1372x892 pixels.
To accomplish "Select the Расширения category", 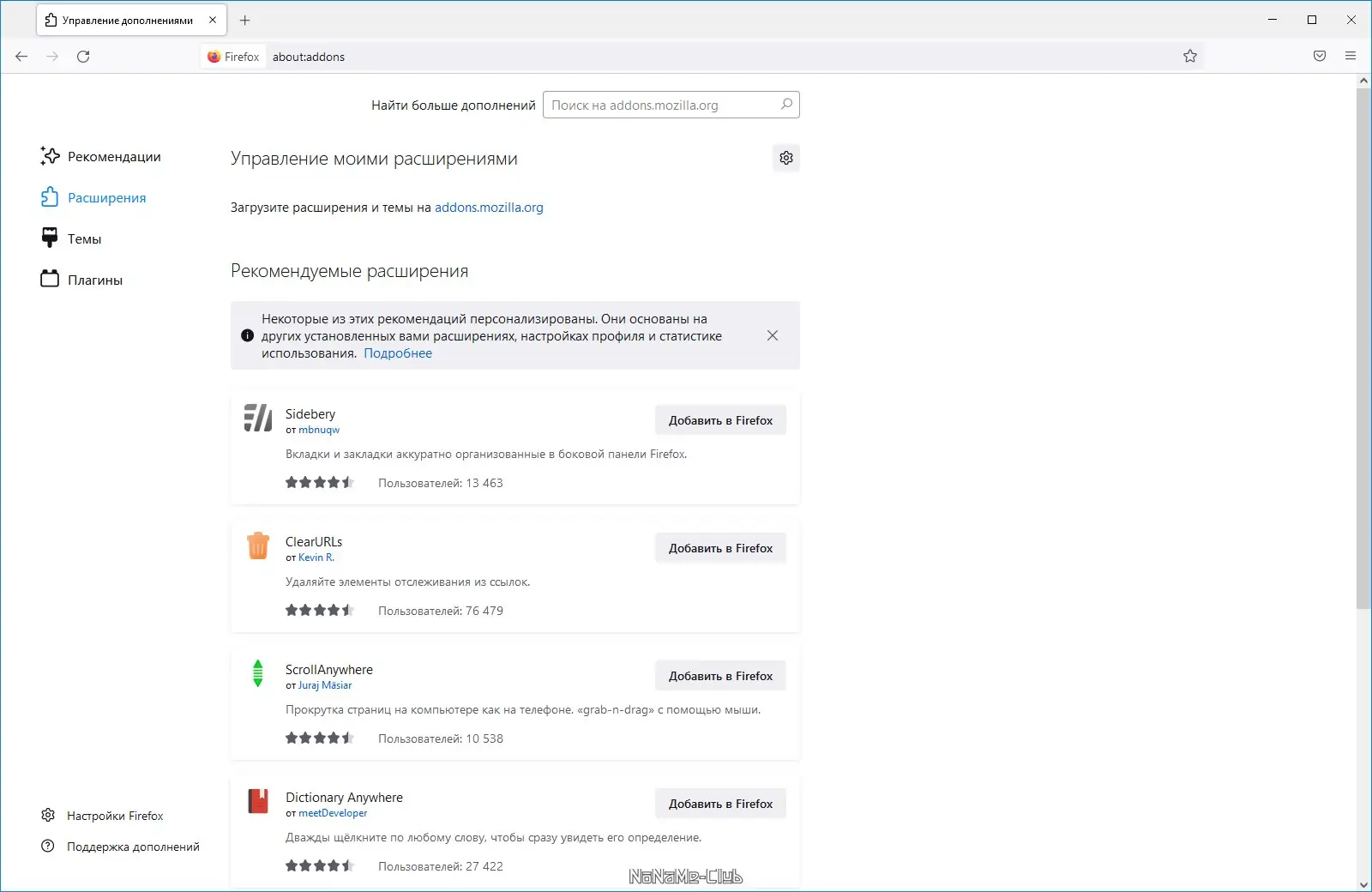I will (93, 197).
